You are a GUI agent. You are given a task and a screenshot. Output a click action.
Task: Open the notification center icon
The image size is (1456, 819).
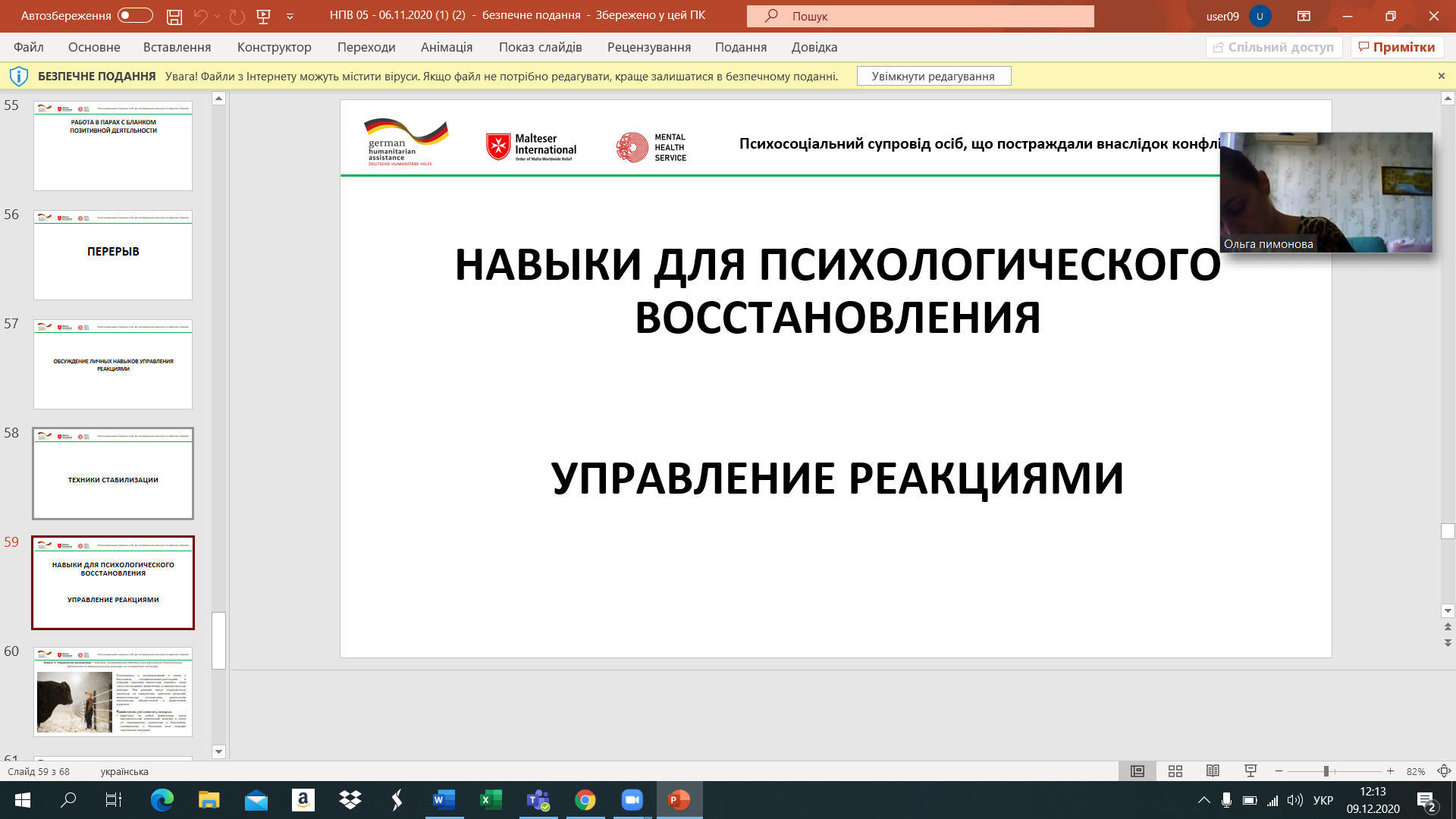click(x=1426, y=801)
